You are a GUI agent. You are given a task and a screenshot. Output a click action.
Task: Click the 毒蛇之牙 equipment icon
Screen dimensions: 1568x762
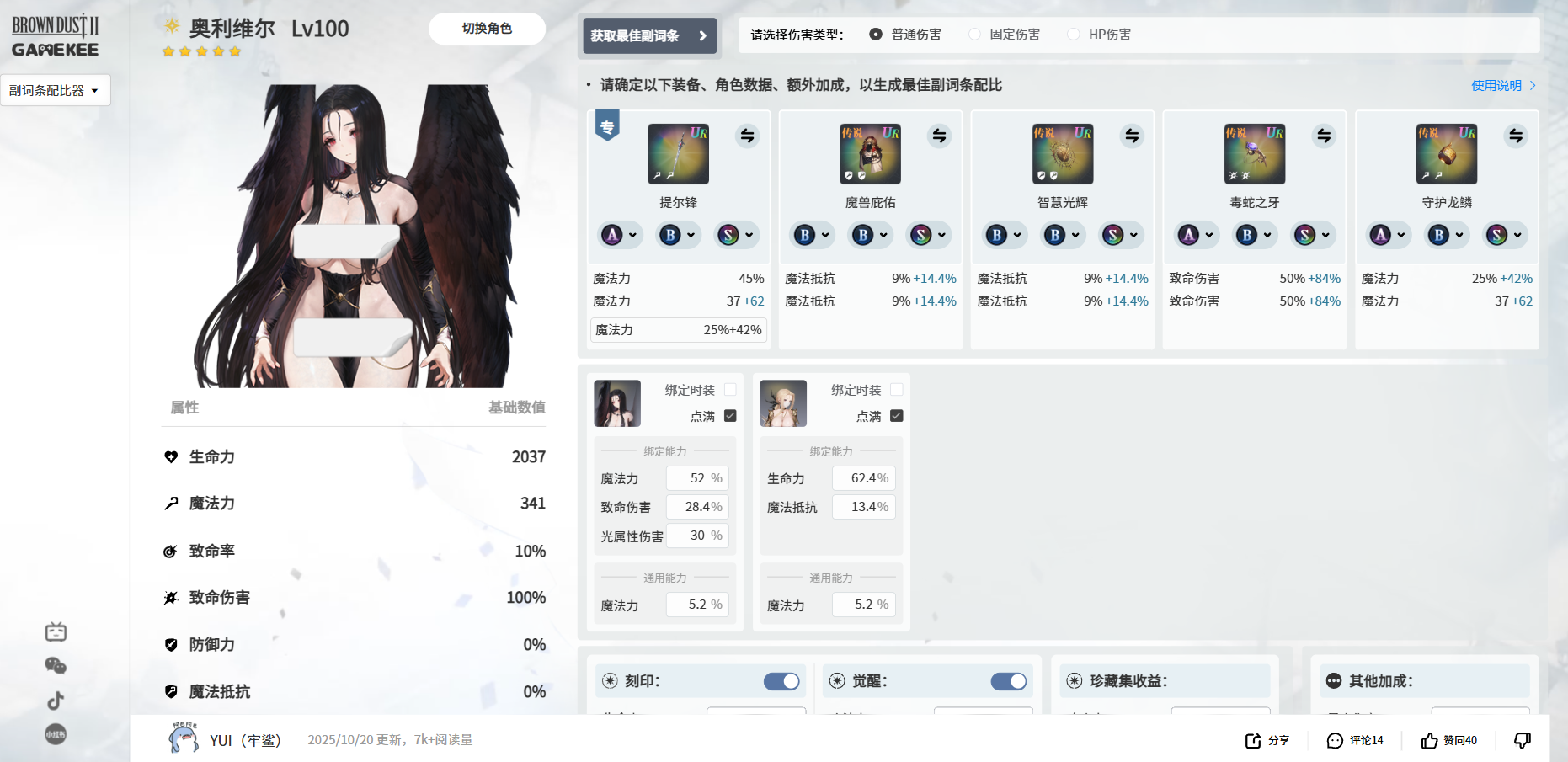[1254, 154]
